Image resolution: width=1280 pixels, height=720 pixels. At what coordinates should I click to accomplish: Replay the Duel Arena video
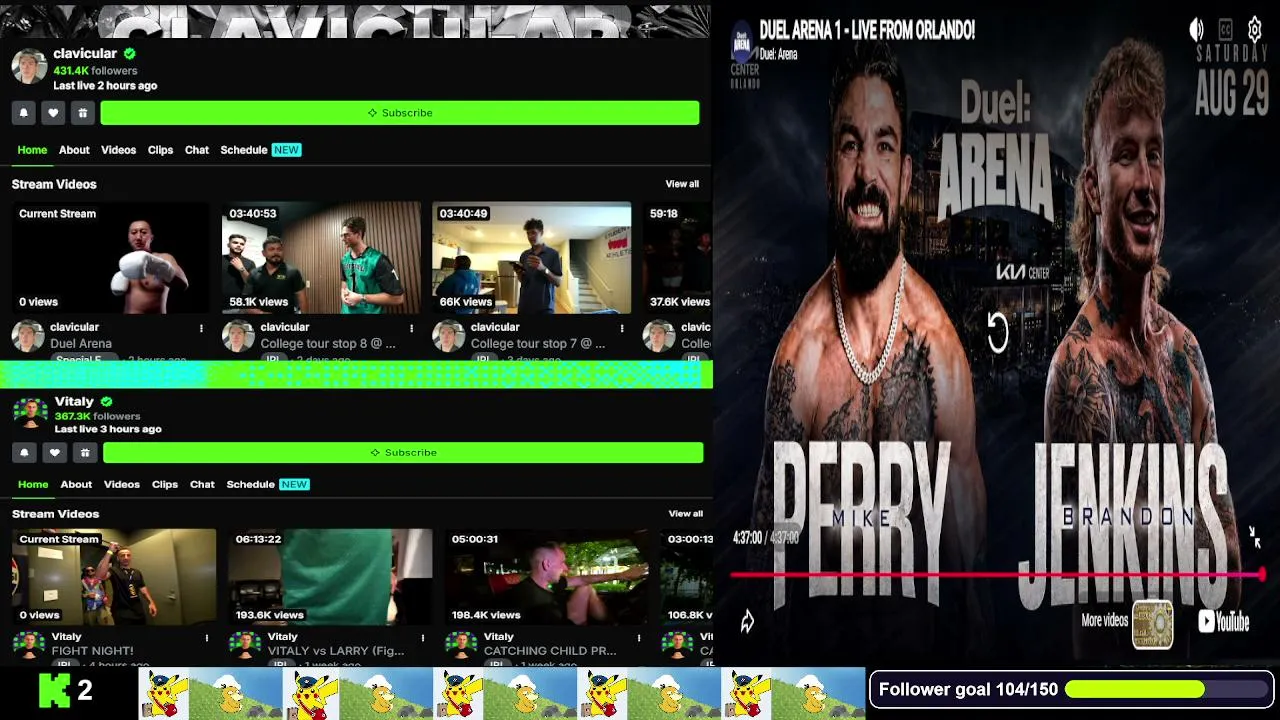tap(997, 333)
